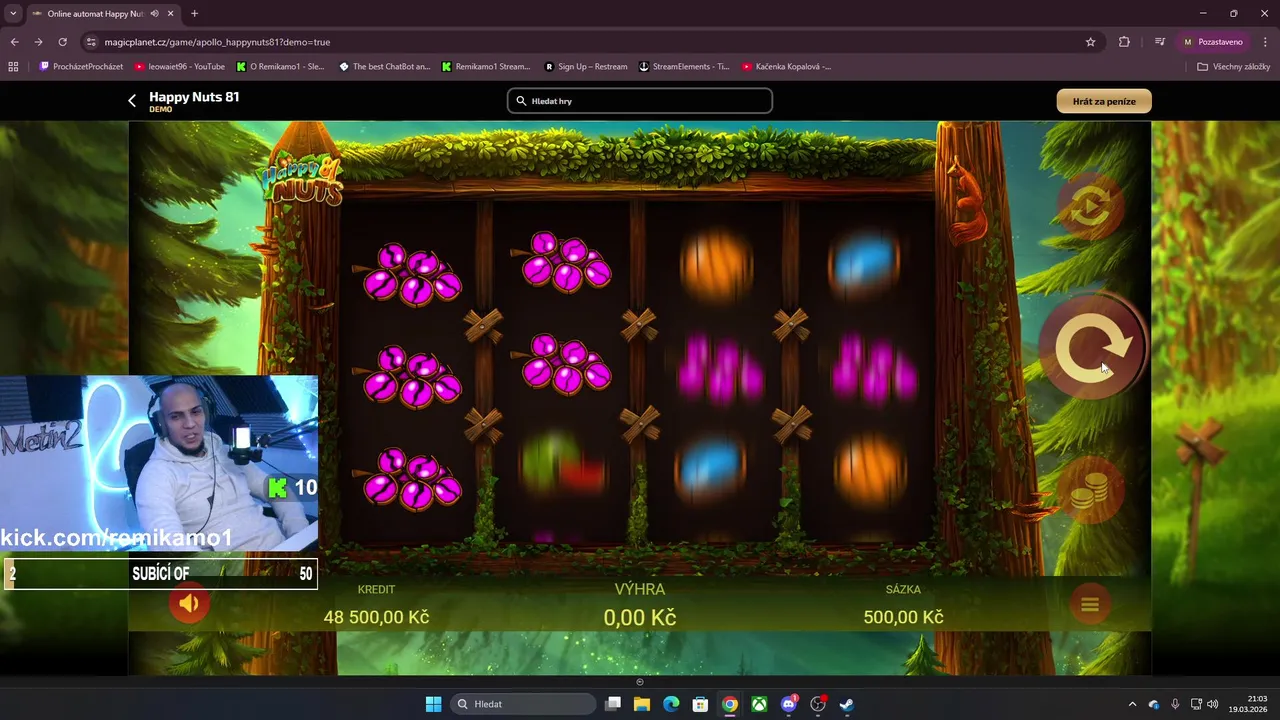
Task: Open the volume tray icon
Action: click(x=1213, y=704)
